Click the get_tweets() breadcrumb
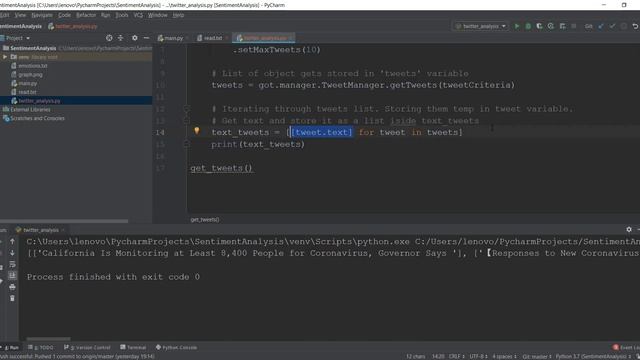This screenshot has width=640, height=360. click(x=204, y=220)
